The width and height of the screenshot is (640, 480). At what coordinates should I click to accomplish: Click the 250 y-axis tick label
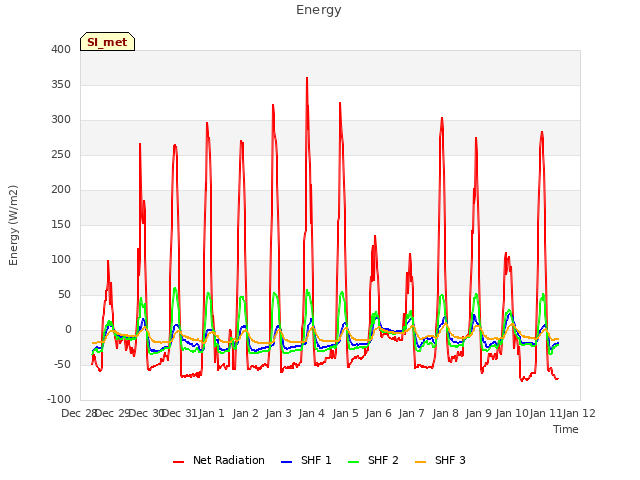point(61,155)
